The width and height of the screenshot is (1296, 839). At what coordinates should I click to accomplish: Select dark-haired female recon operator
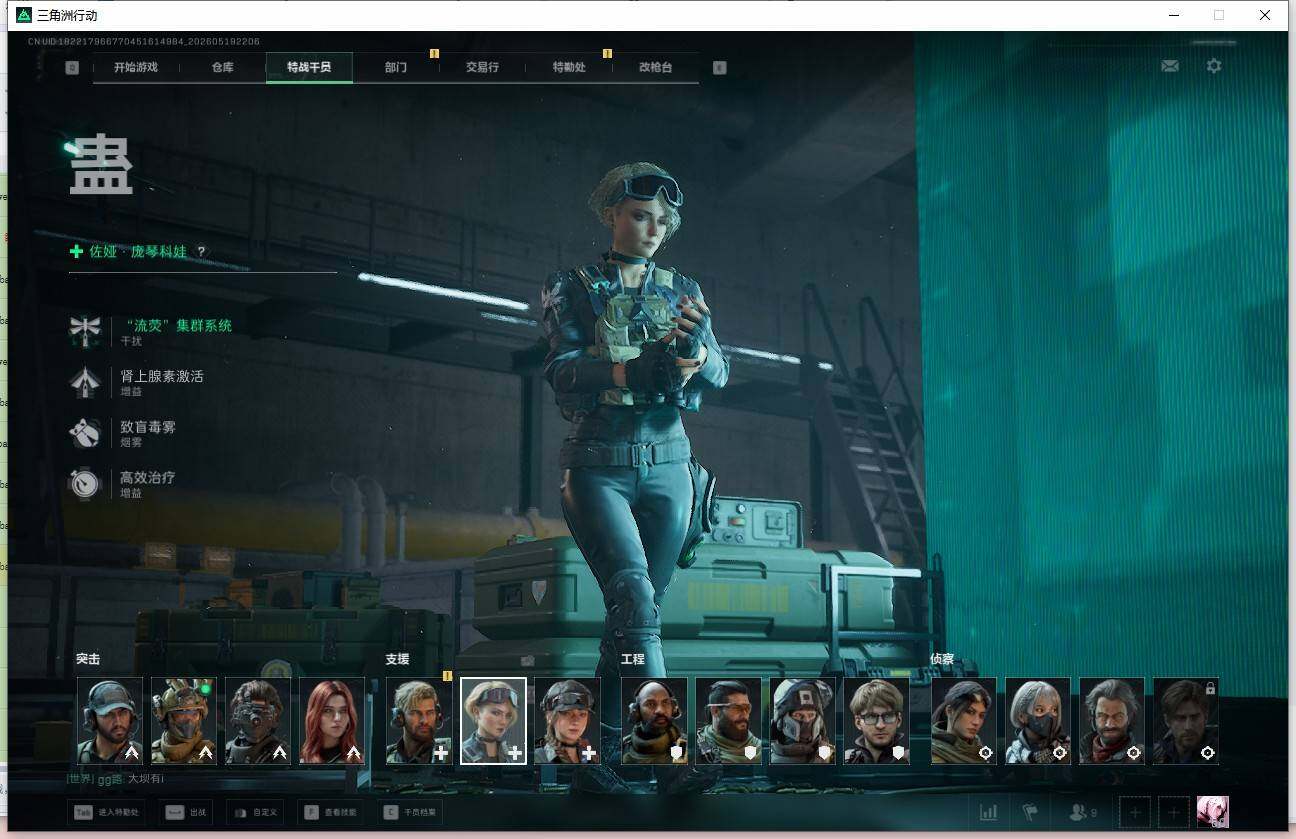(964, 721)
